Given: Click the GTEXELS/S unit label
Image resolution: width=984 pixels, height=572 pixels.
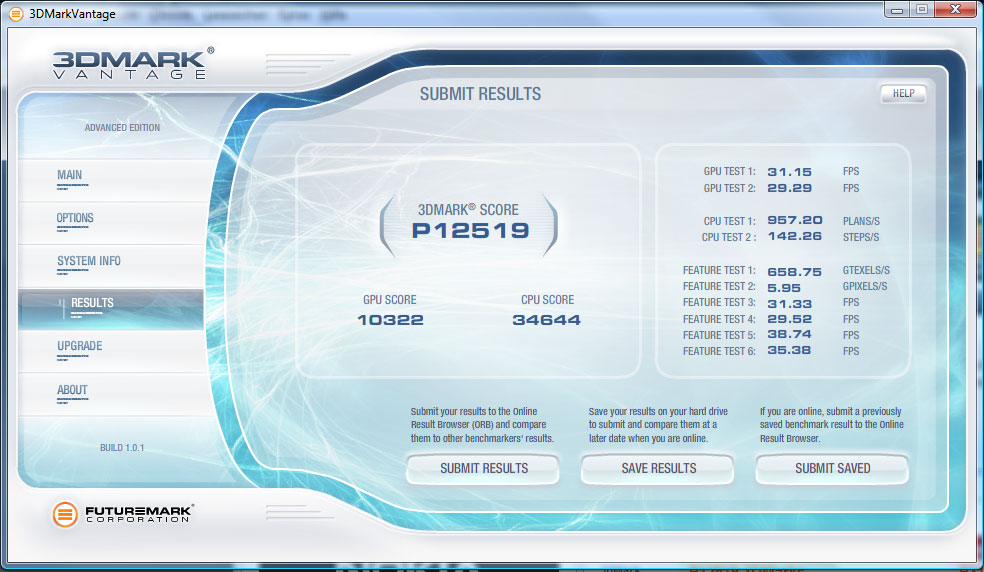Looking at the screenshot, I should coord(866,271).
